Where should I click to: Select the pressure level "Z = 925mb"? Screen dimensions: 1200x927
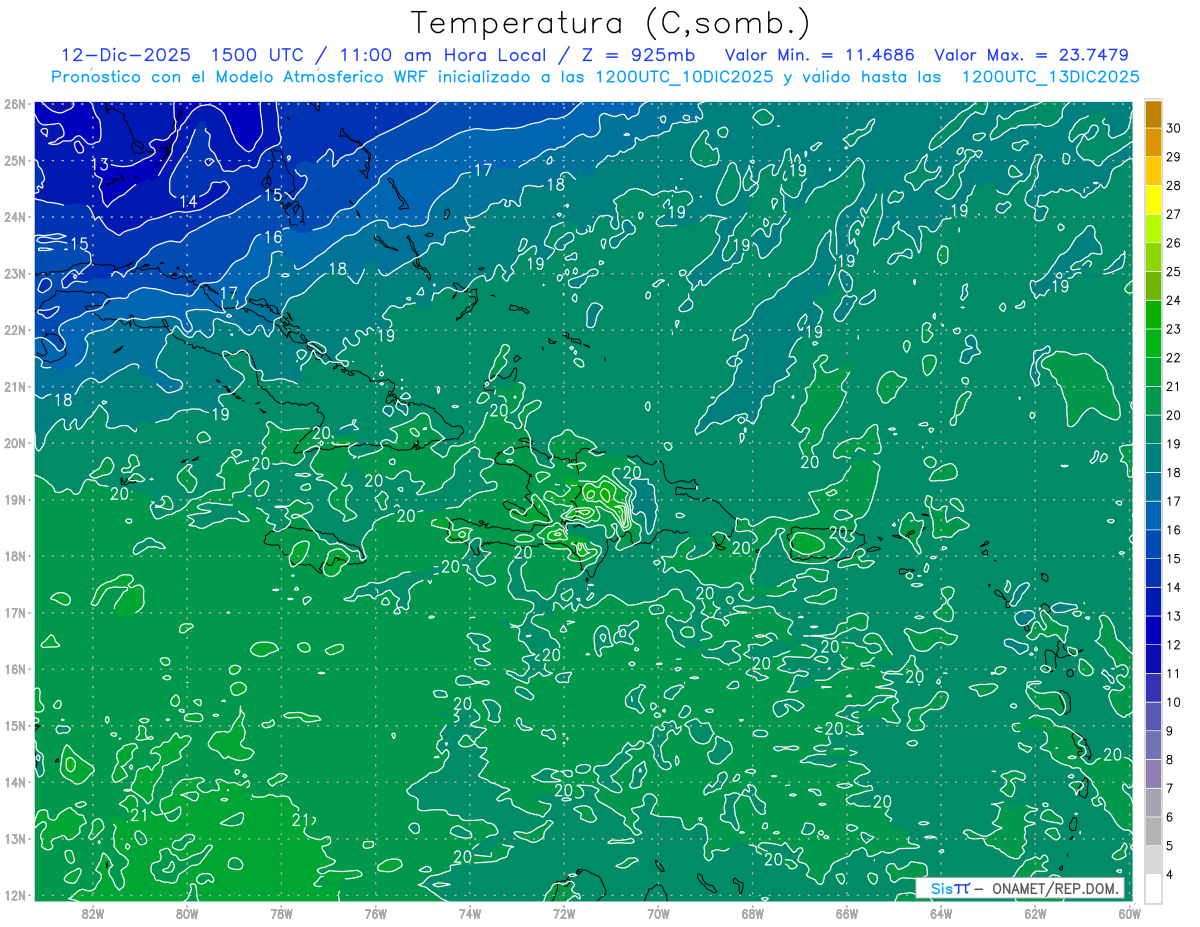click(x=638, y=55)
